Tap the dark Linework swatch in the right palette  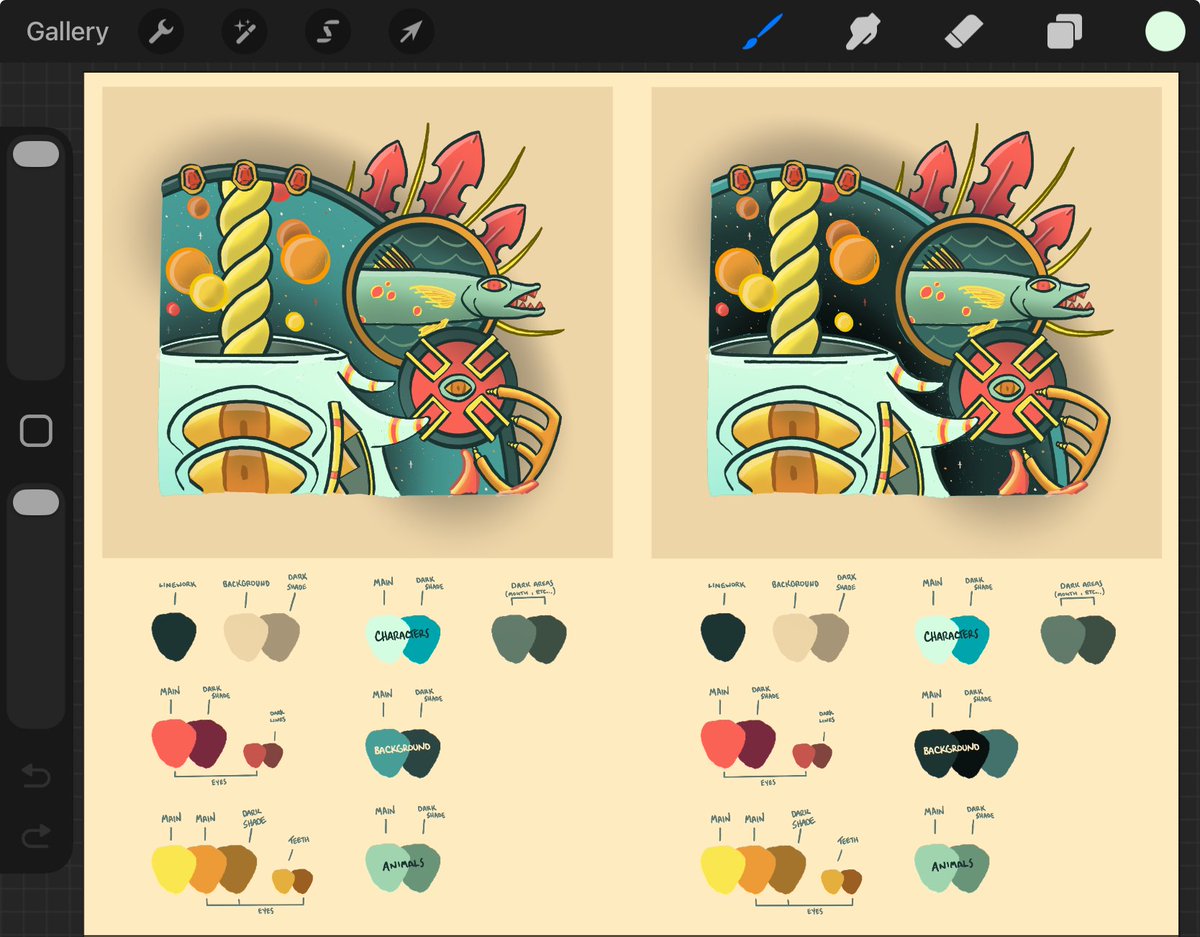(722, 637)
